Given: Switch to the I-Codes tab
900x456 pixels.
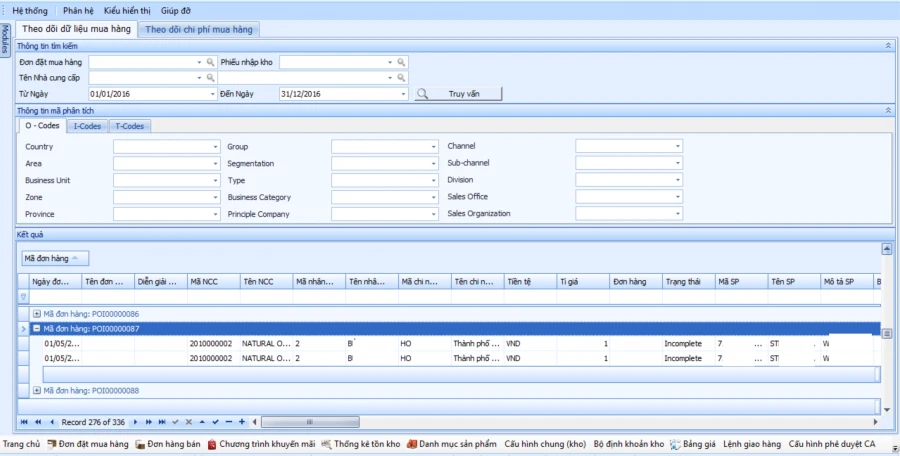Looking at the screenshot, I should (x=87, y=126).
